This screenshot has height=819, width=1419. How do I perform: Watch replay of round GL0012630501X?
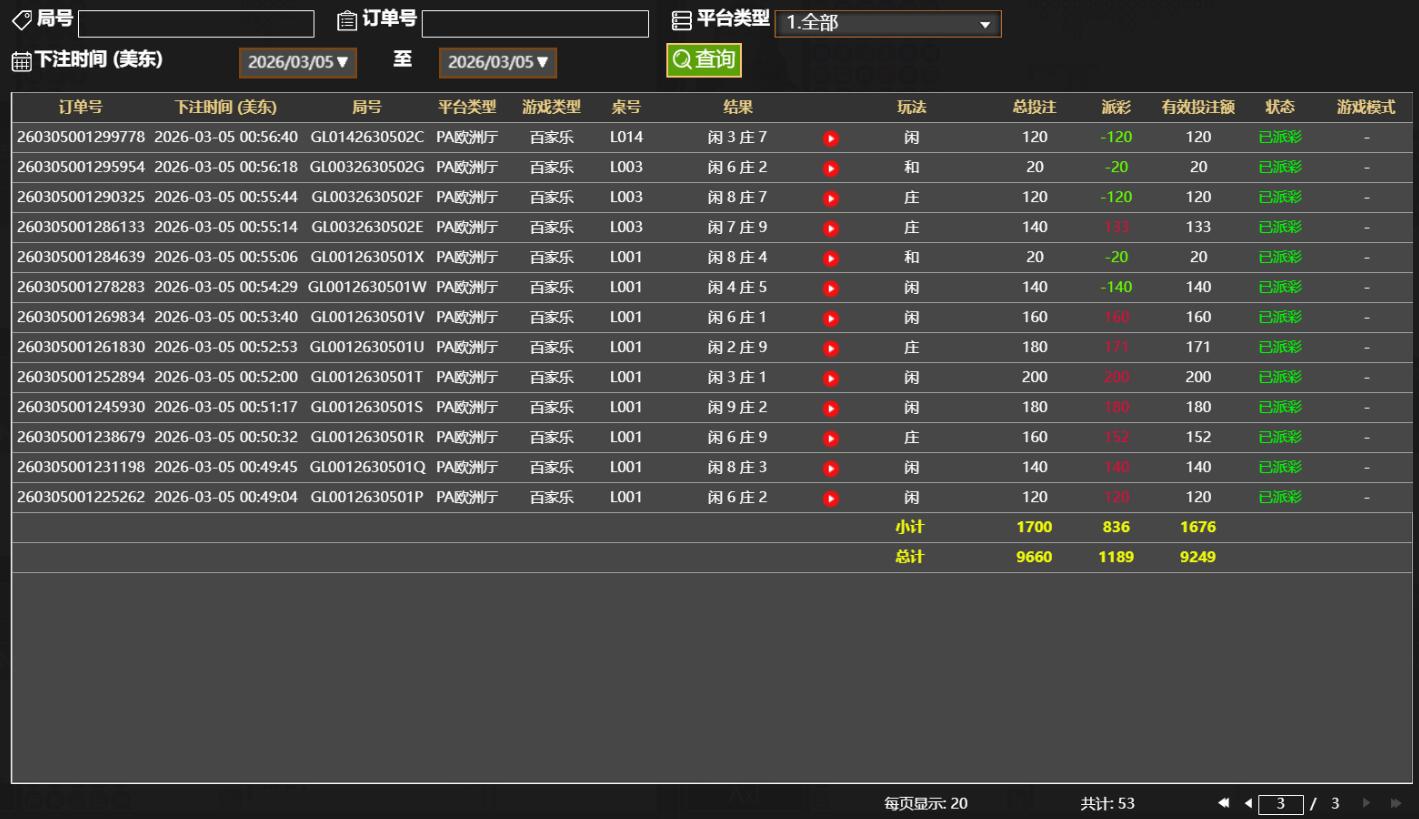pos(830,258)
